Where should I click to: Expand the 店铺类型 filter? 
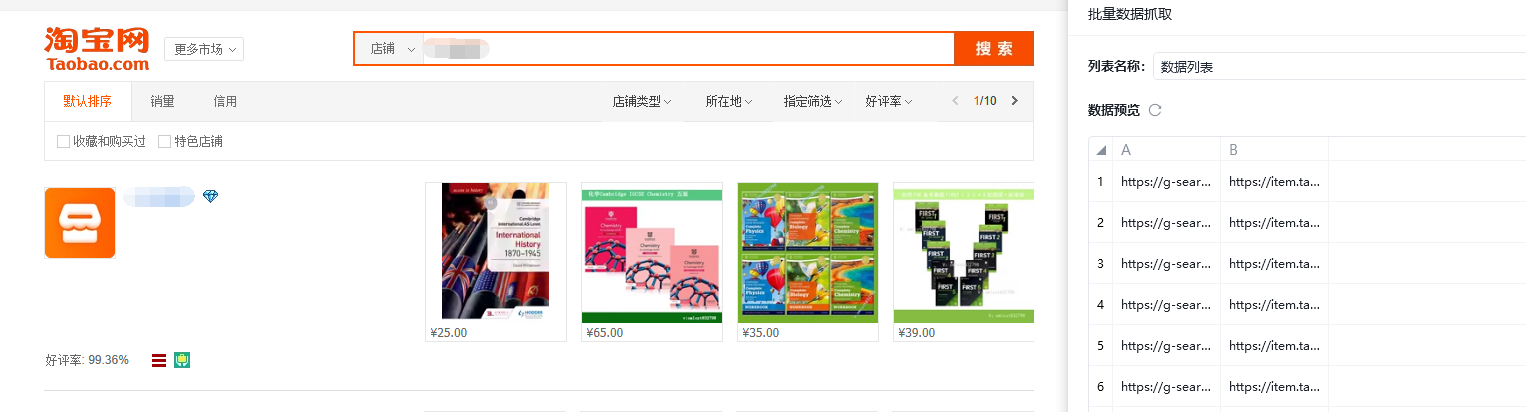click(641, 101)
